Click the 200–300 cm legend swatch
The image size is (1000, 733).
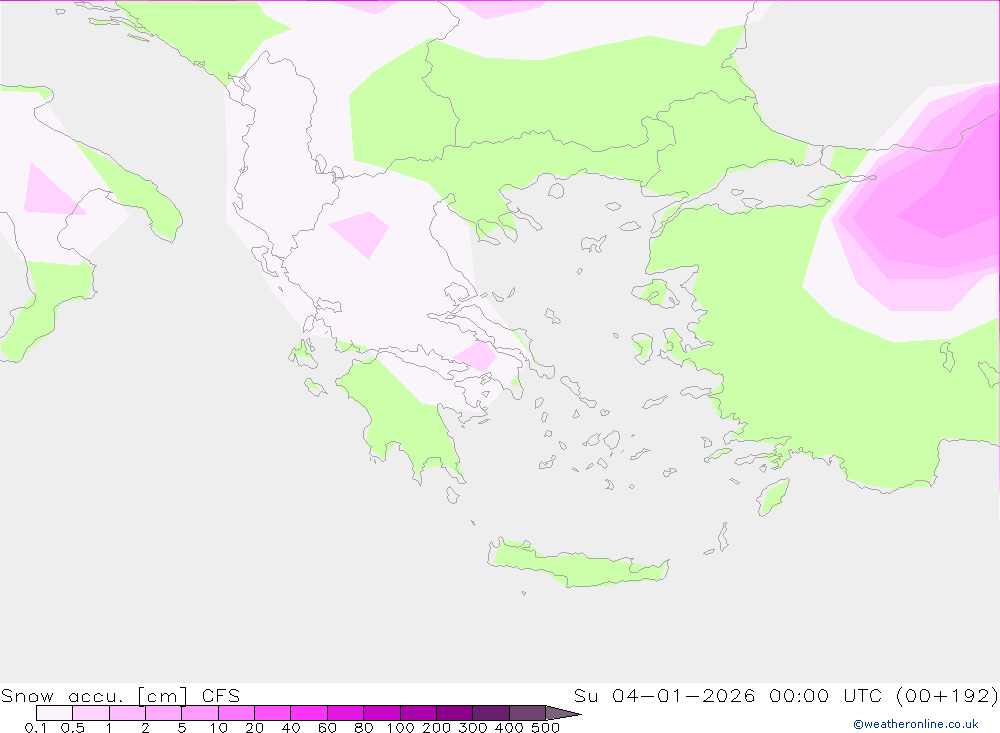[455, 713]
